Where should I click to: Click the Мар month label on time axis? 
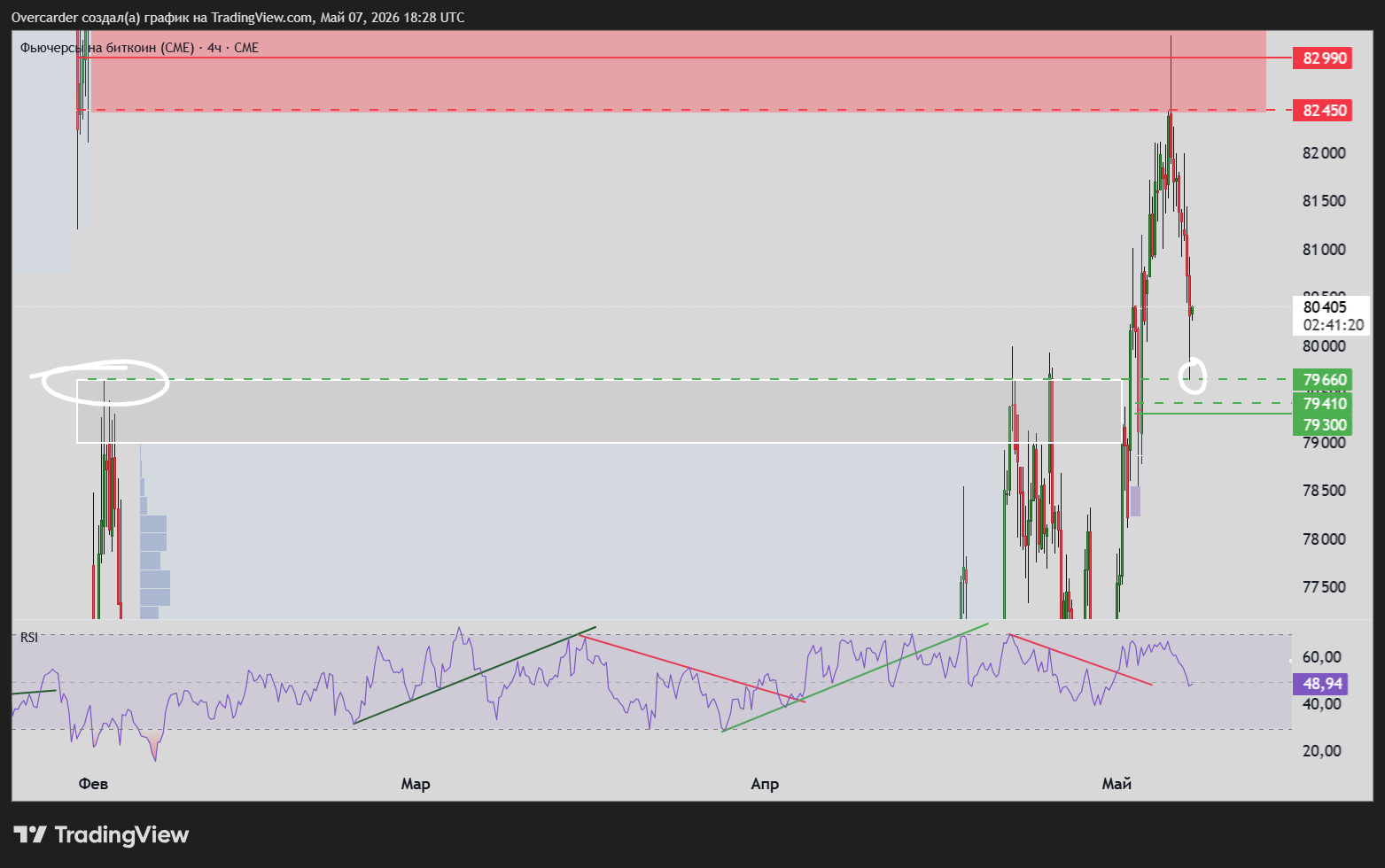coord(416,784)
